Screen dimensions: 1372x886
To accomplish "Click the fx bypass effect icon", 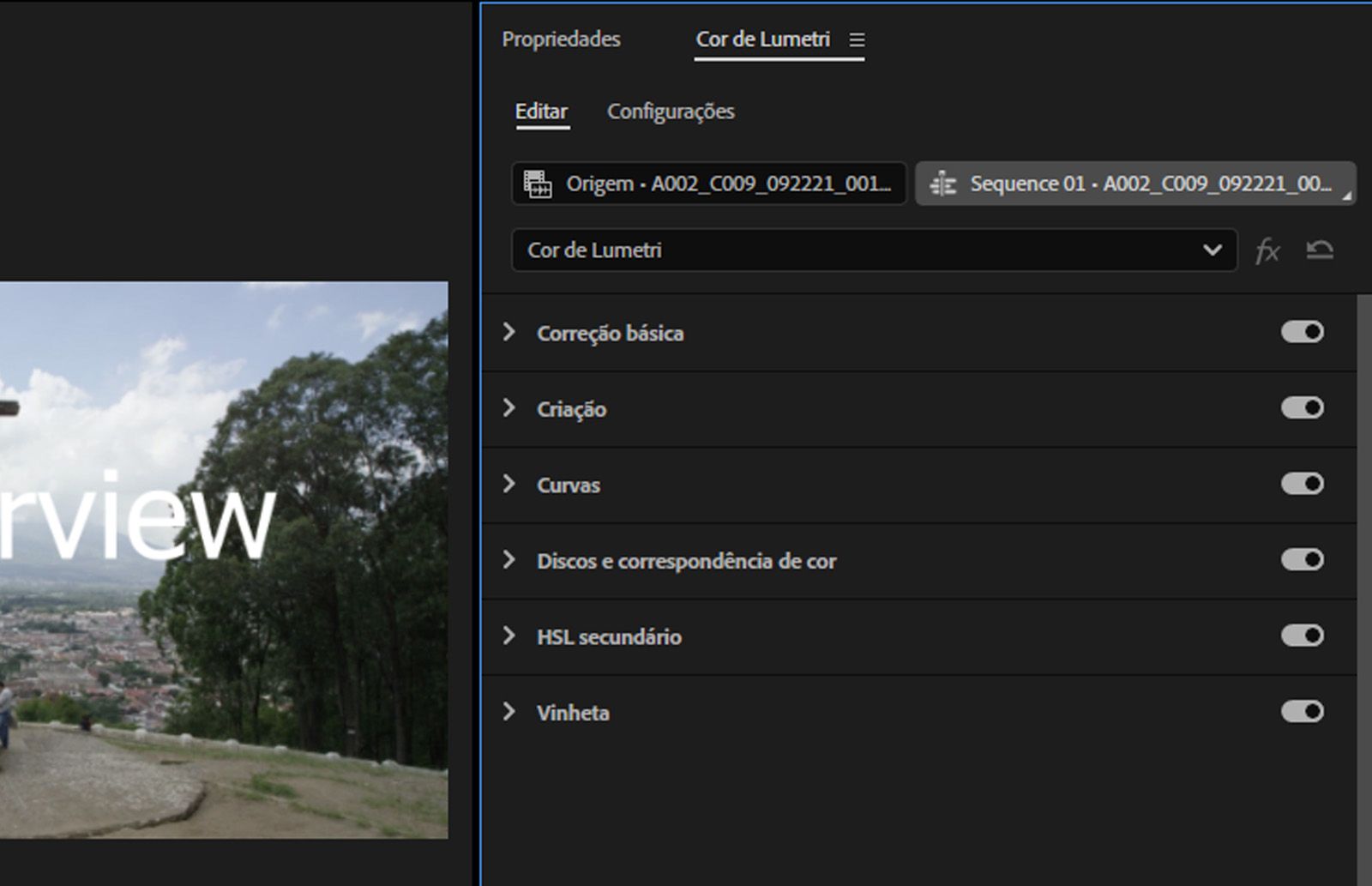I will point(1267,250).
